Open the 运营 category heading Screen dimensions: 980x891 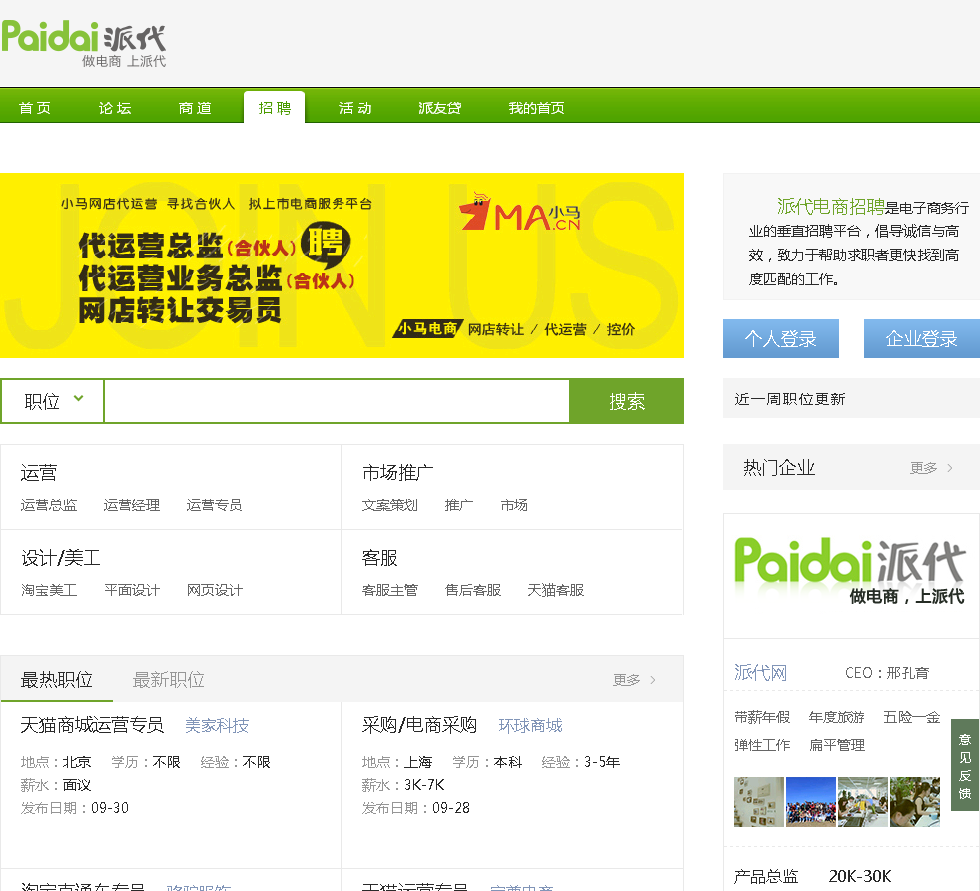(x=39, y=473)
